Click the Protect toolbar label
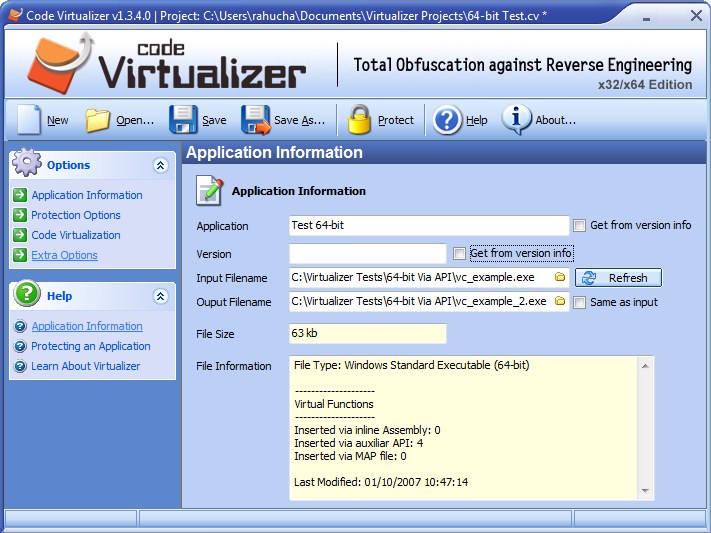Screen dimensions: 711x533 [396, 120]
